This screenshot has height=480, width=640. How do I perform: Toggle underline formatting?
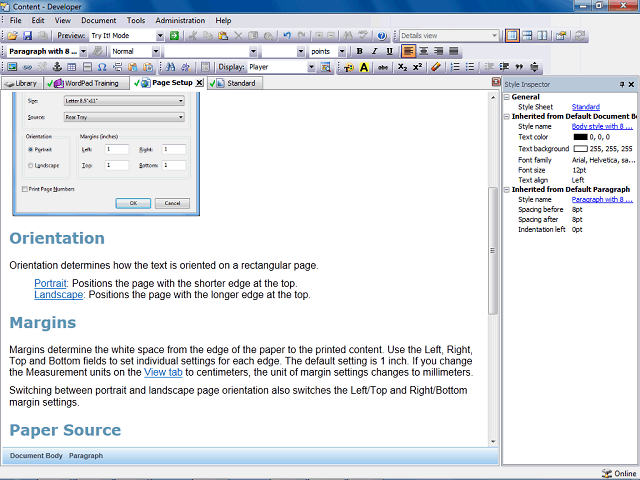point(389,51)
